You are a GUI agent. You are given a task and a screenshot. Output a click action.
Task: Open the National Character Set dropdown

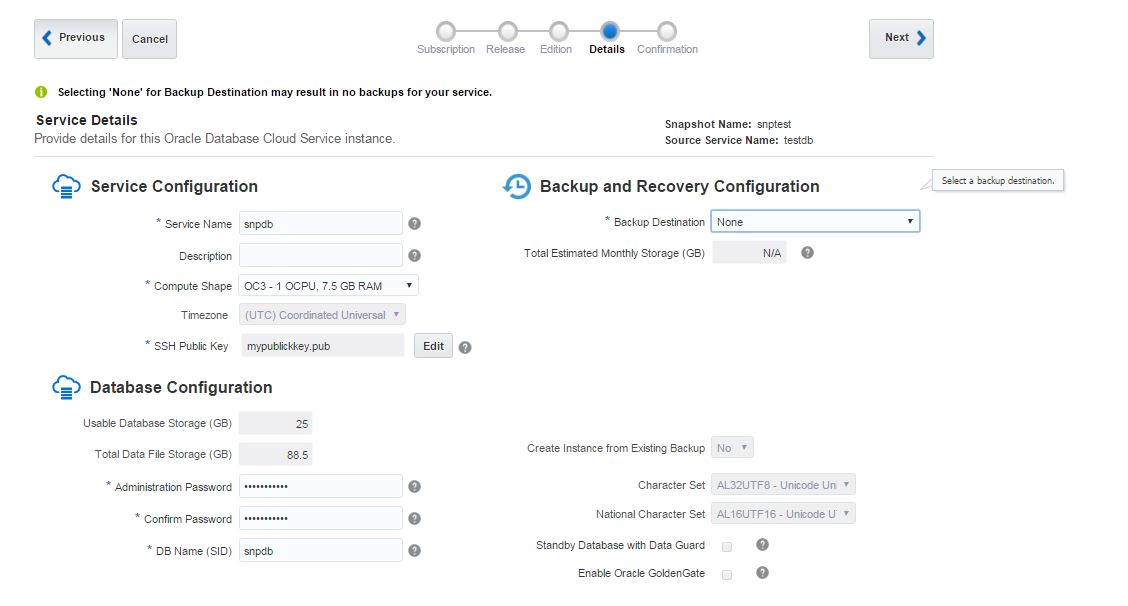pos(783,514)
